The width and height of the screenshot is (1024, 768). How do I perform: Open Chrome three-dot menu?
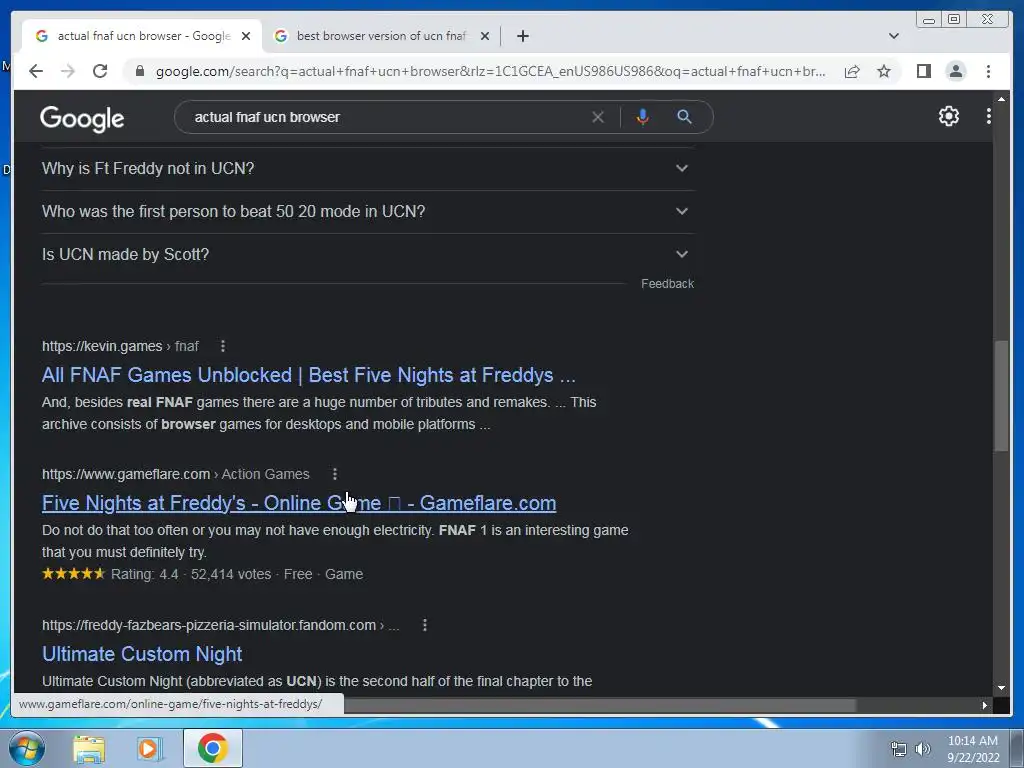[988, 71]
